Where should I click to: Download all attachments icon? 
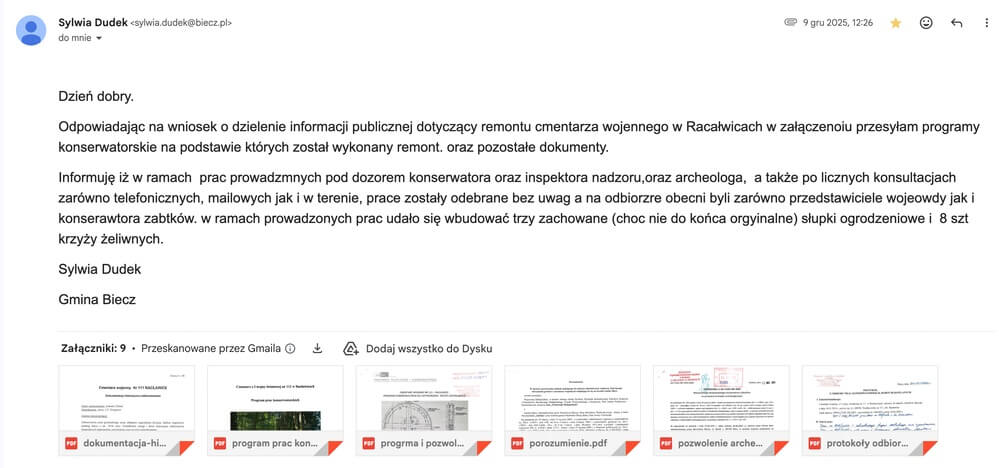point(317,348)
